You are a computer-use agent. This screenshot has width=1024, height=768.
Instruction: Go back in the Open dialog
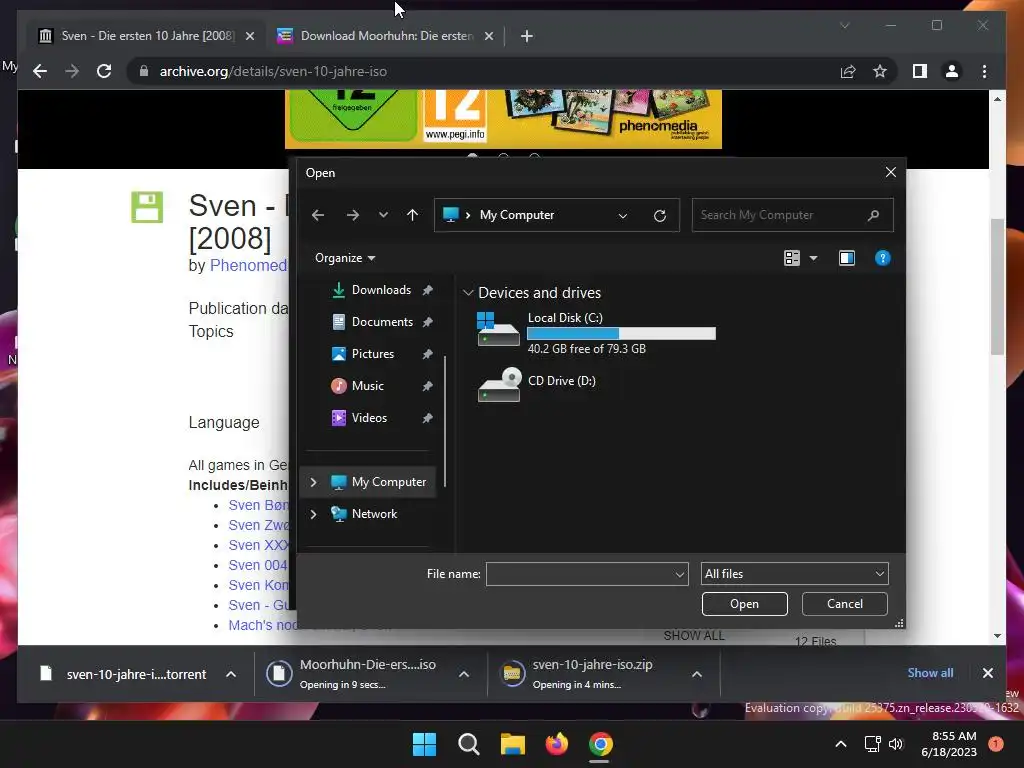(318, 215)
